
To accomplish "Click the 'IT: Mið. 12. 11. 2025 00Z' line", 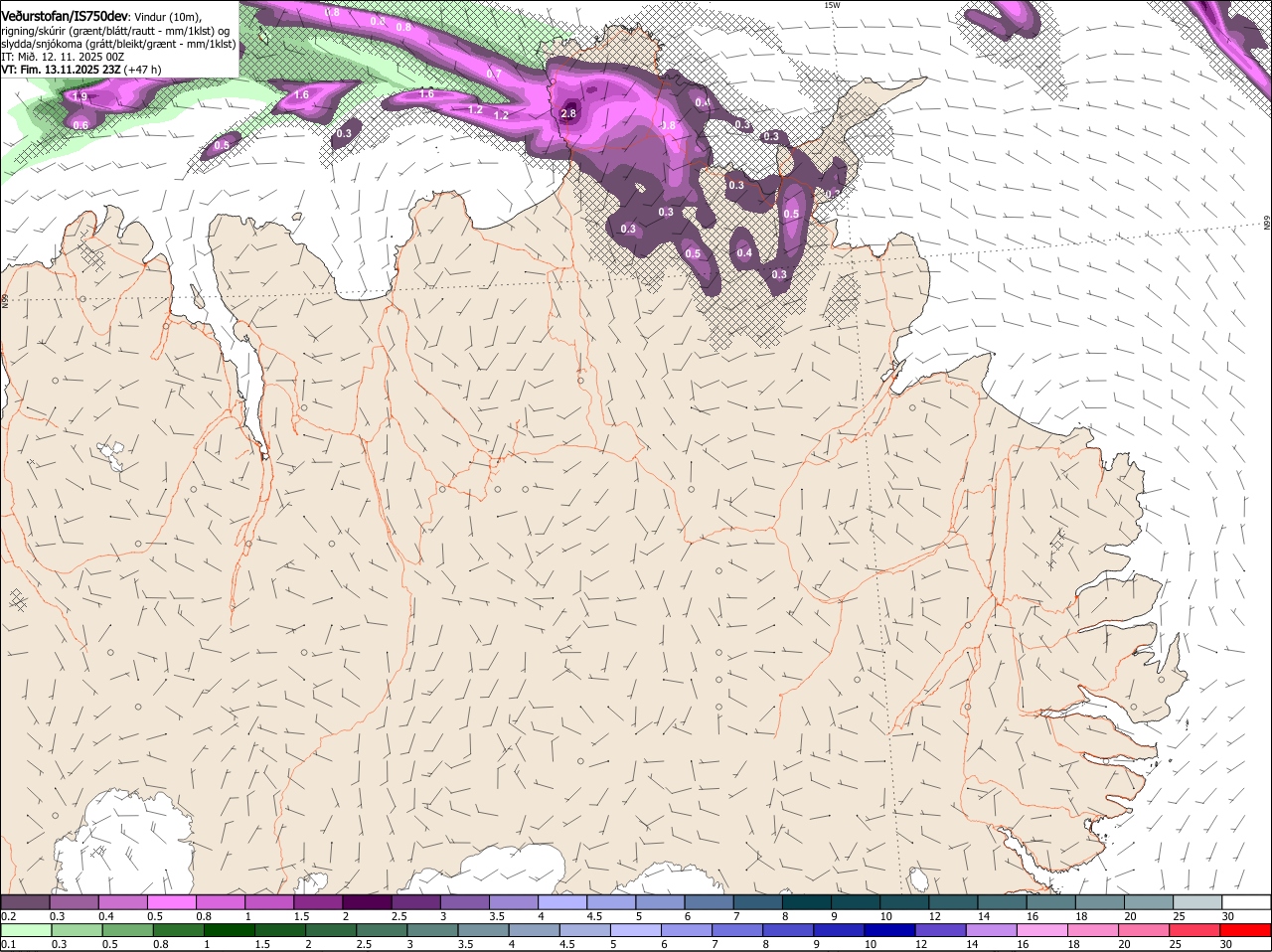I will click(x=62, y=57).
